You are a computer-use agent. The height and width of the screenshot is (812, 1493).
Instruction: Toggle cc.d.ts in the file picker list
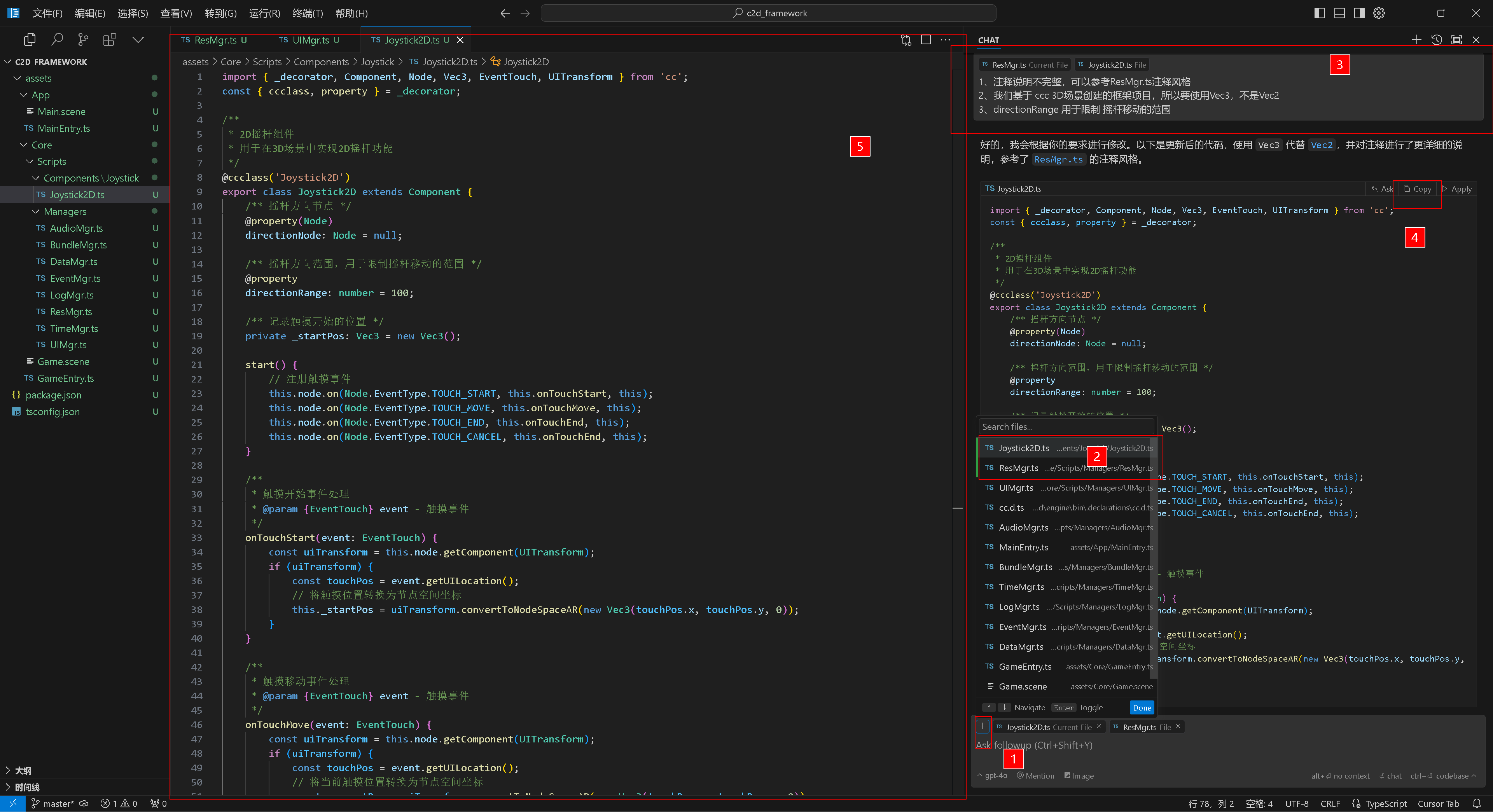(1066, 508)
